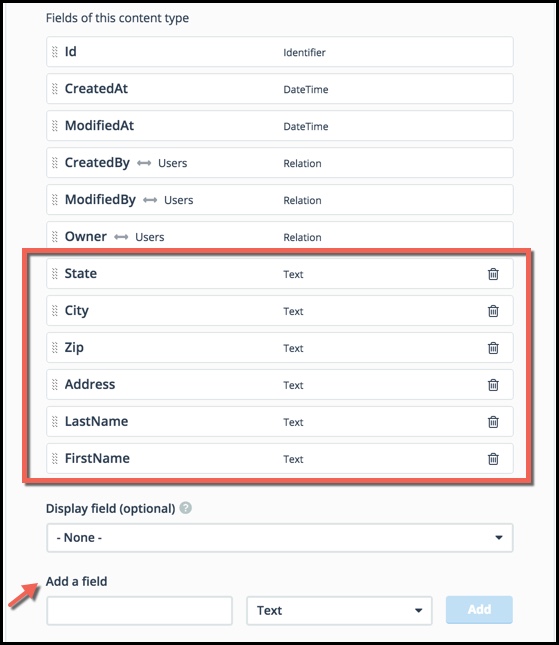This screenshot has height=645, width=559.
Task: Select the drag handle next to Owner
Action: point(55,237)
